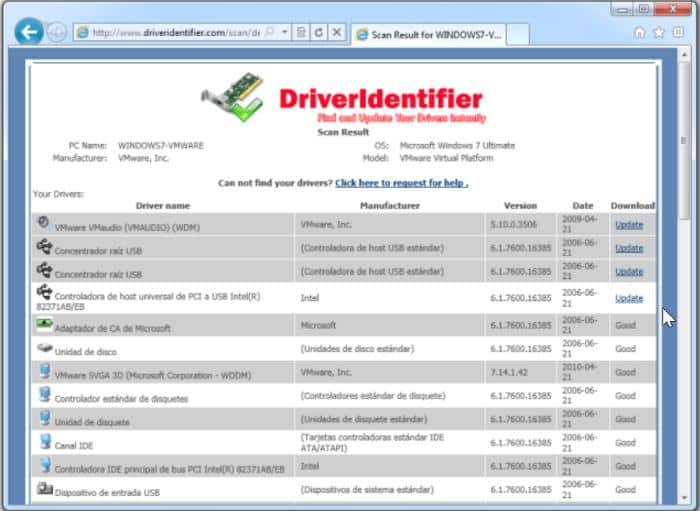Click the Driver name column header
The image size is (700, 511).
point(163,206)
